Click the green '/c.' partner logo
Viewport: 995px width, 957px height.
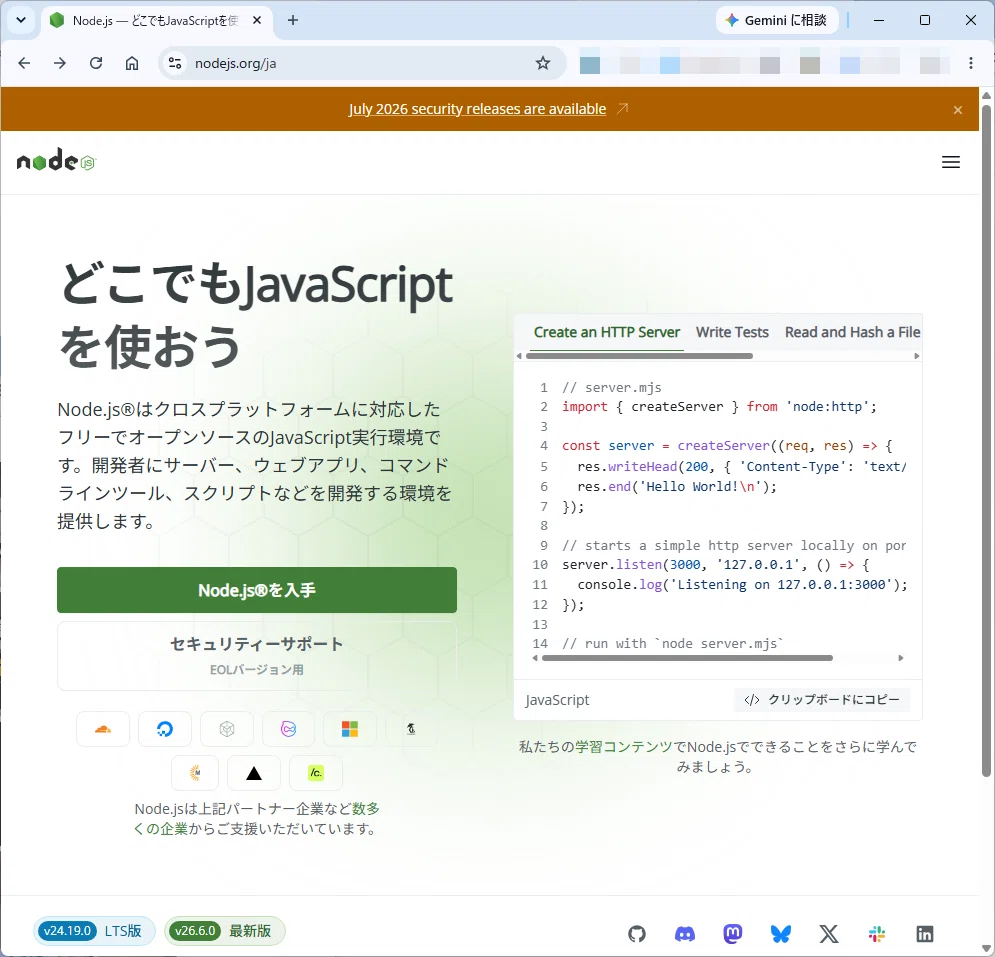(x=315, y=773)
